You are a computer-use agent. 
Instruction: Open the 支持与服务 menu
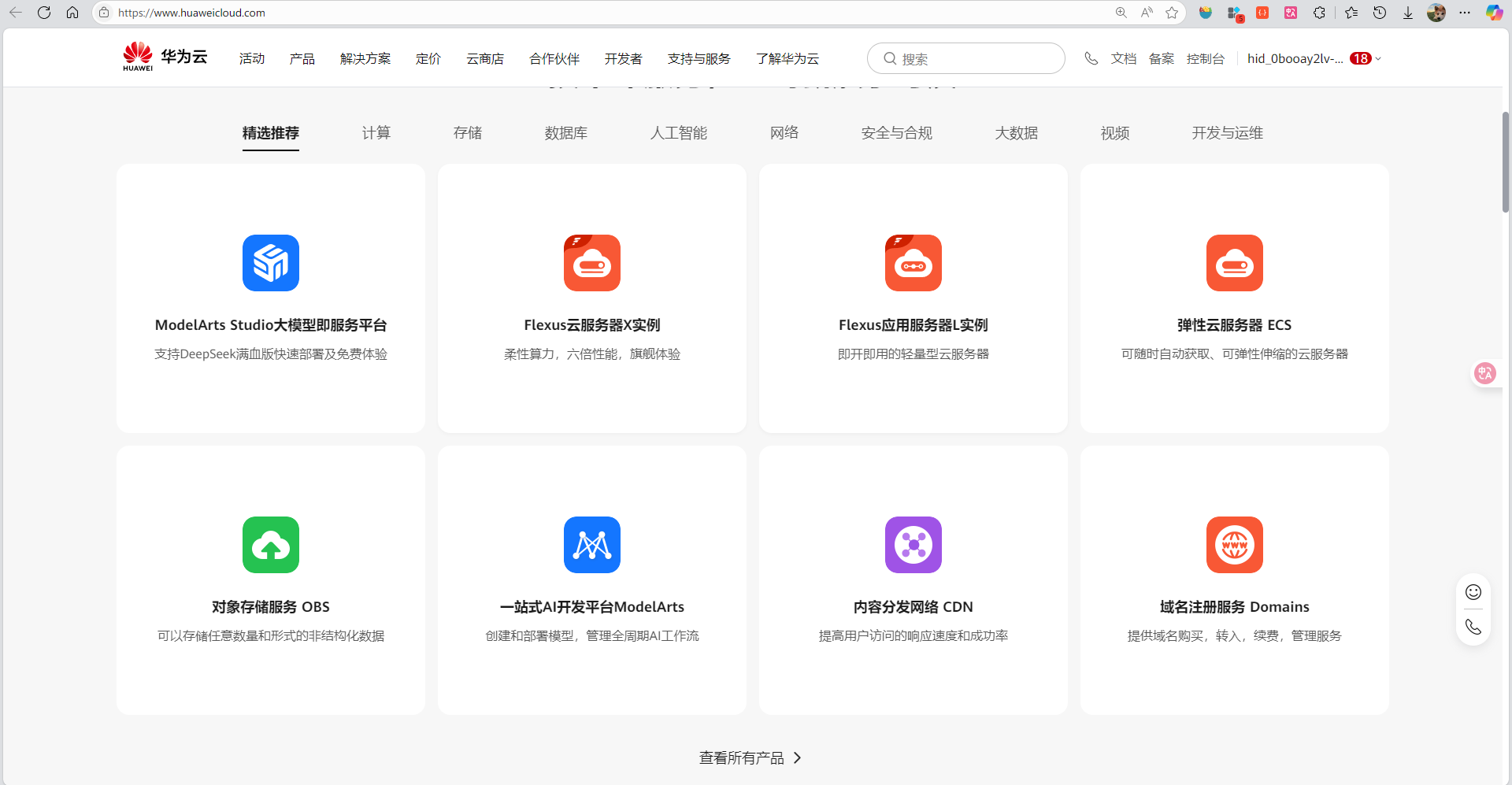pyautogui.click(x=699, y=58)
